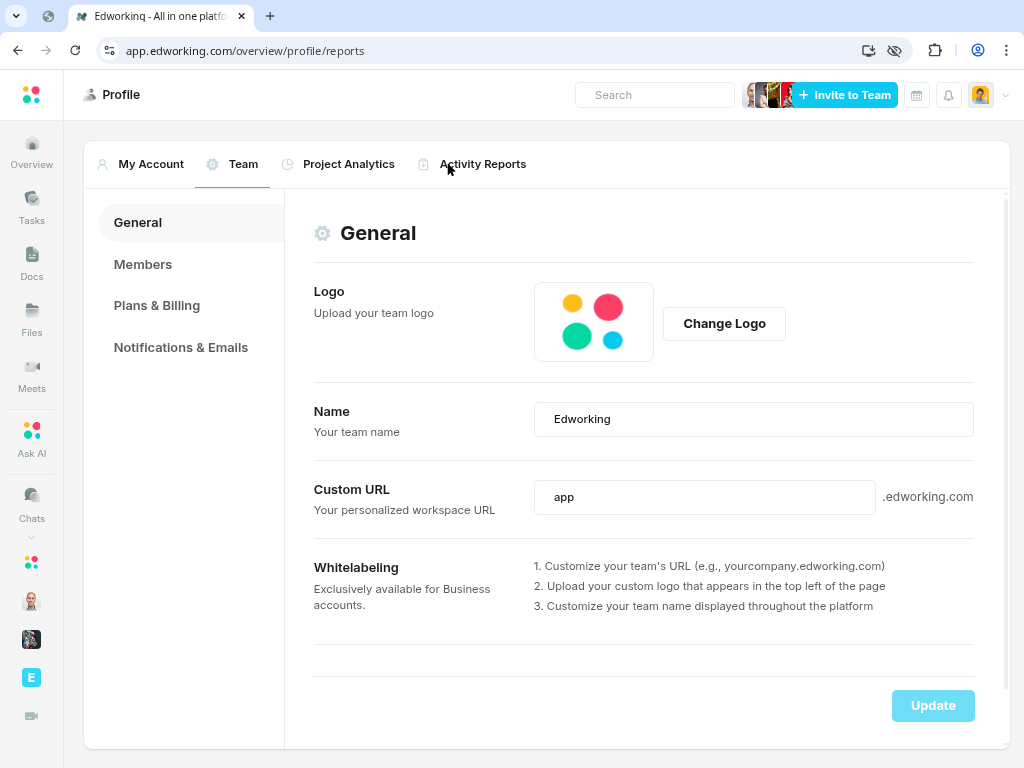Image resolution: width=1024 pixels, height=768 pixels.
Task: Open the Docs sidebar icon
Action: point(32,264)
